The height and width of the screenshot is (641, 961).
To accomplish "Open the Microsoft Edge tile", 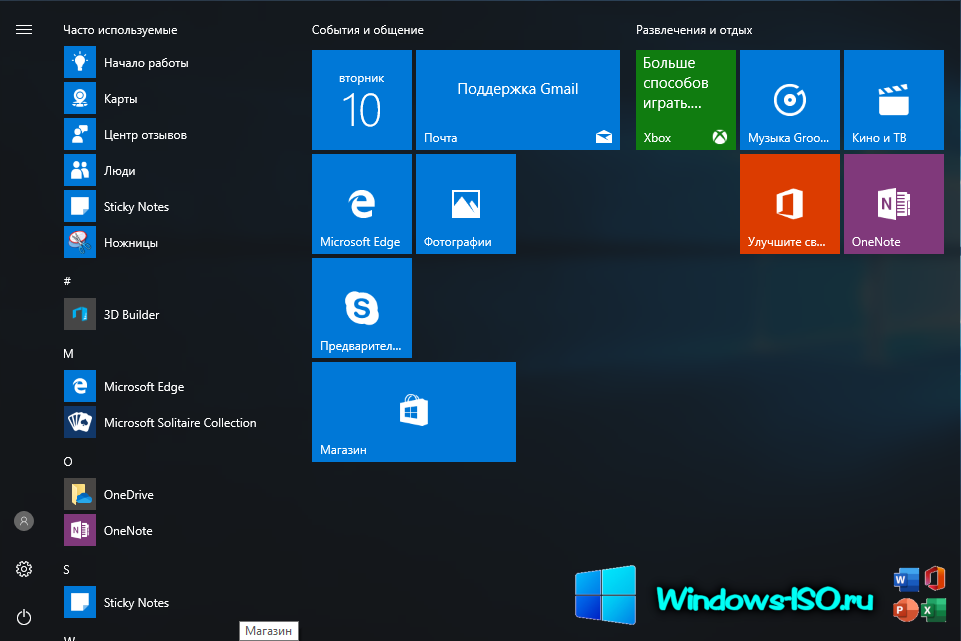I will coord(362,204).
